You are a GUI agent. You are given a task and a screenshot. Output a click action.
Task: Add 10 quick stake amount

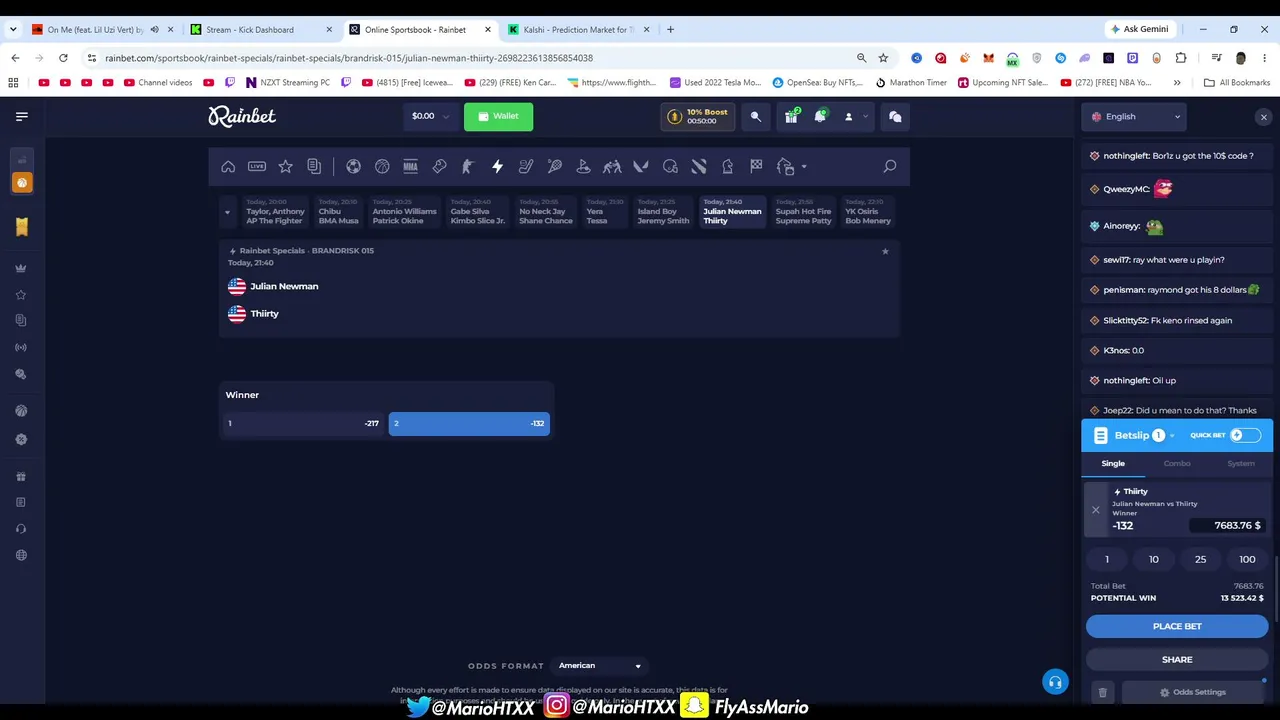tap(1154, 560)
